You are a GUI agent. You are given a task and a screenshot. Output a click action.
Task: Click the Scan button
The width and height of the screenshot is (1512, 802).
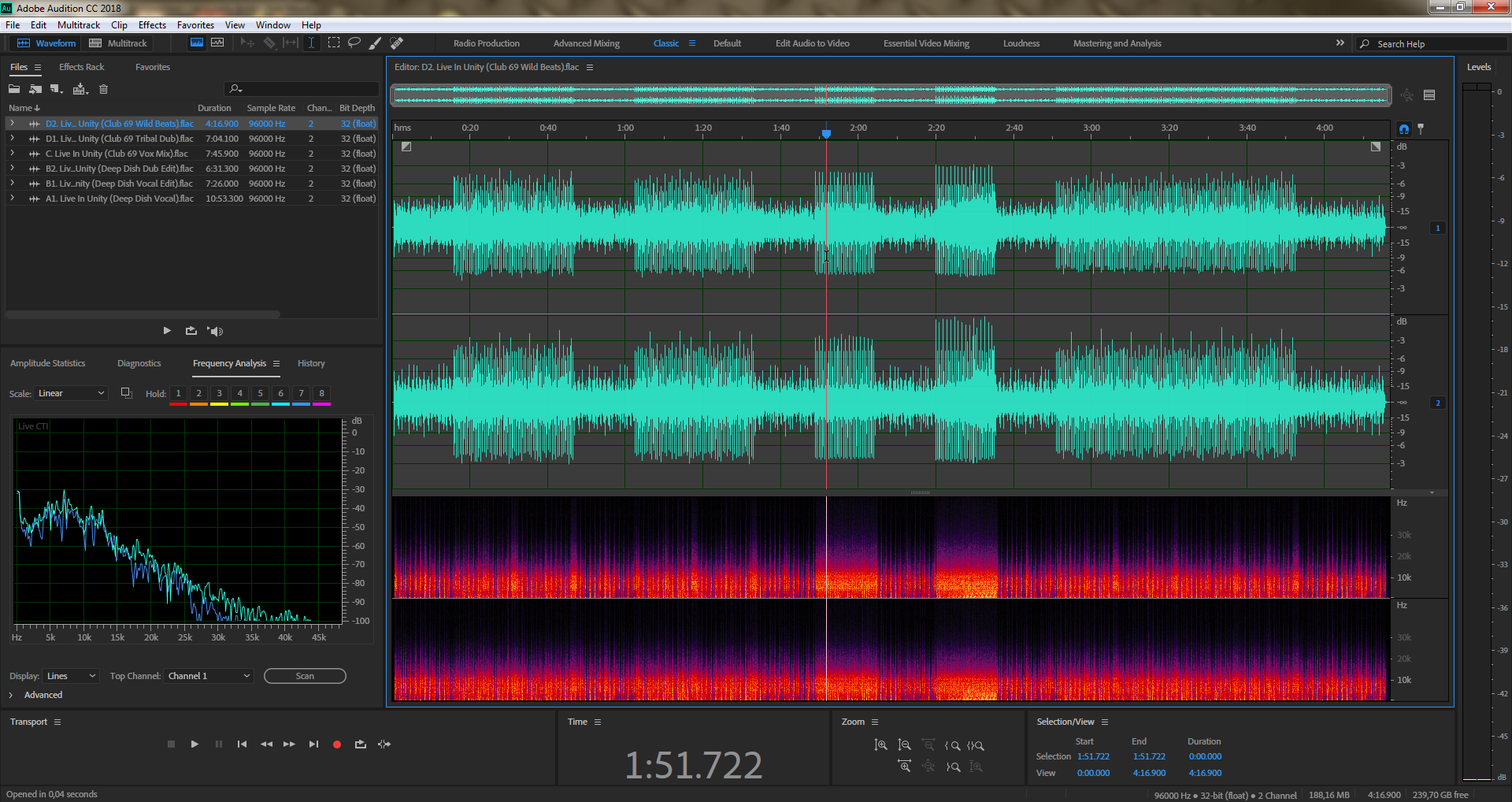[305, 676]
